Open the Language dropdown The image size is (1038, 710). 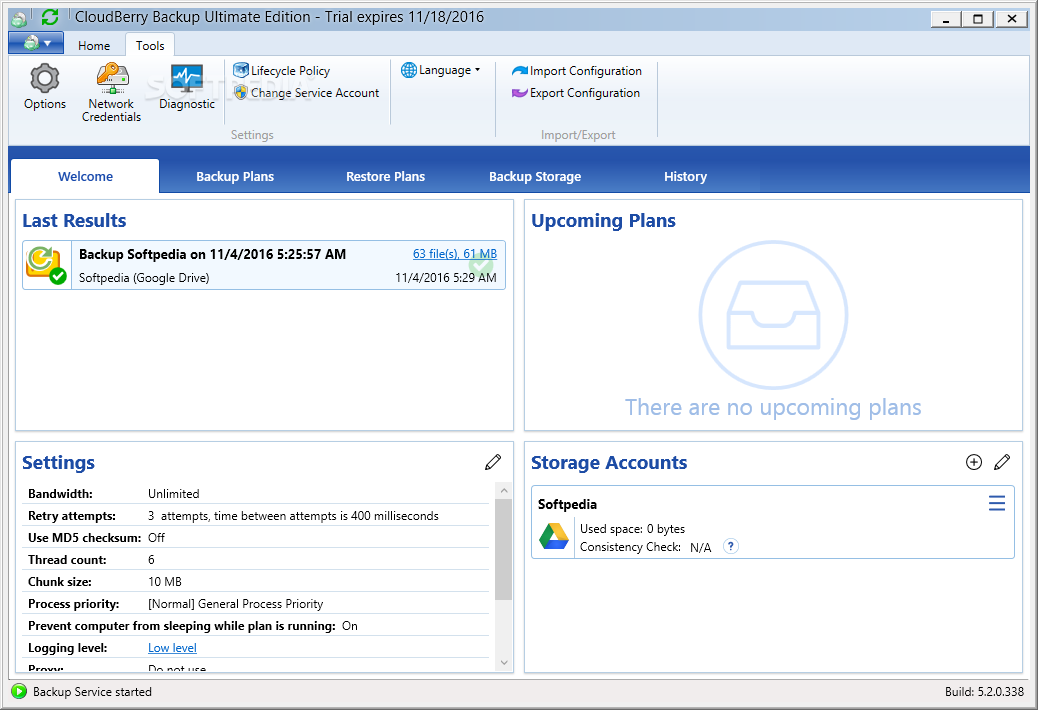click(x=441, y=70)
